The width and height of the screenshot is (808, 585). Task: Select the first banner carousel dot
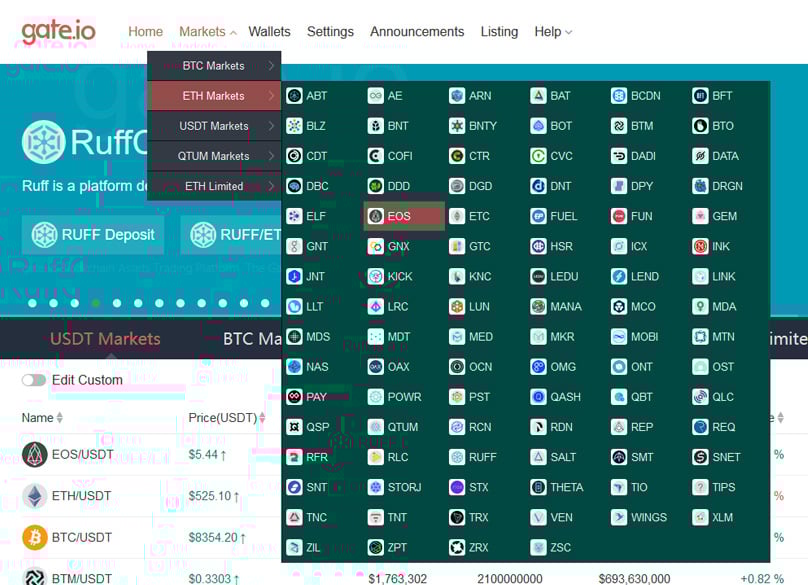coord(32,303)
